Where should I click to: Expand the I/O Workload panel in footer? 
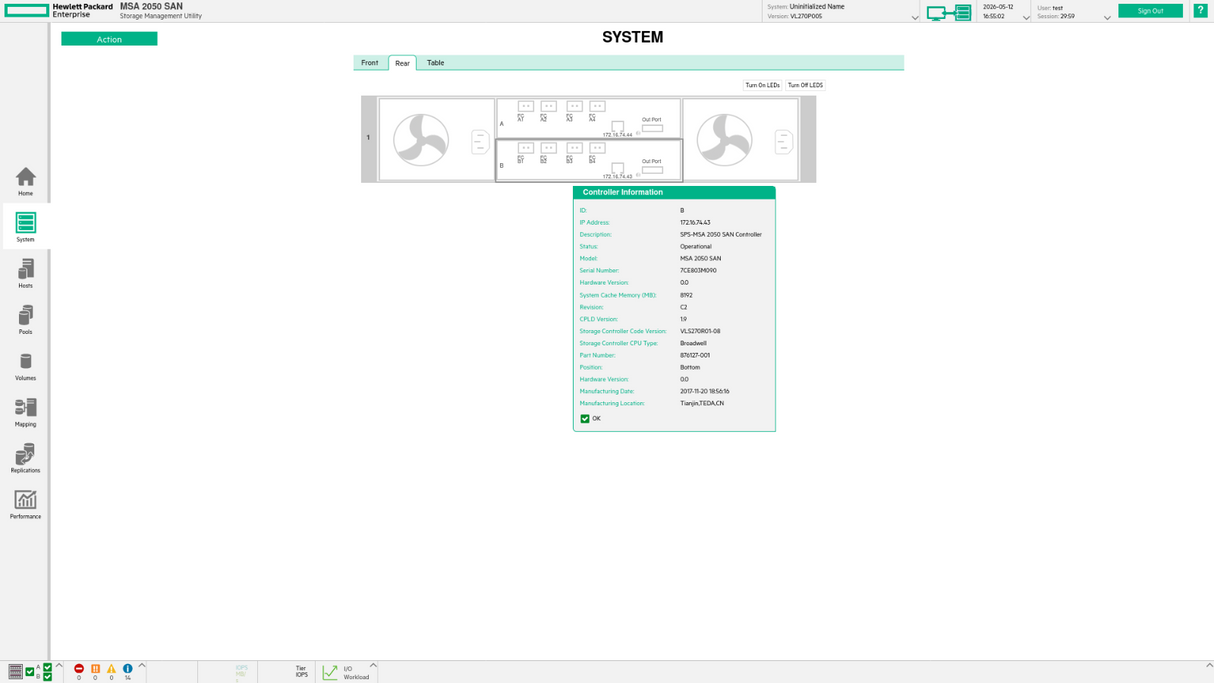pos(373,665)
